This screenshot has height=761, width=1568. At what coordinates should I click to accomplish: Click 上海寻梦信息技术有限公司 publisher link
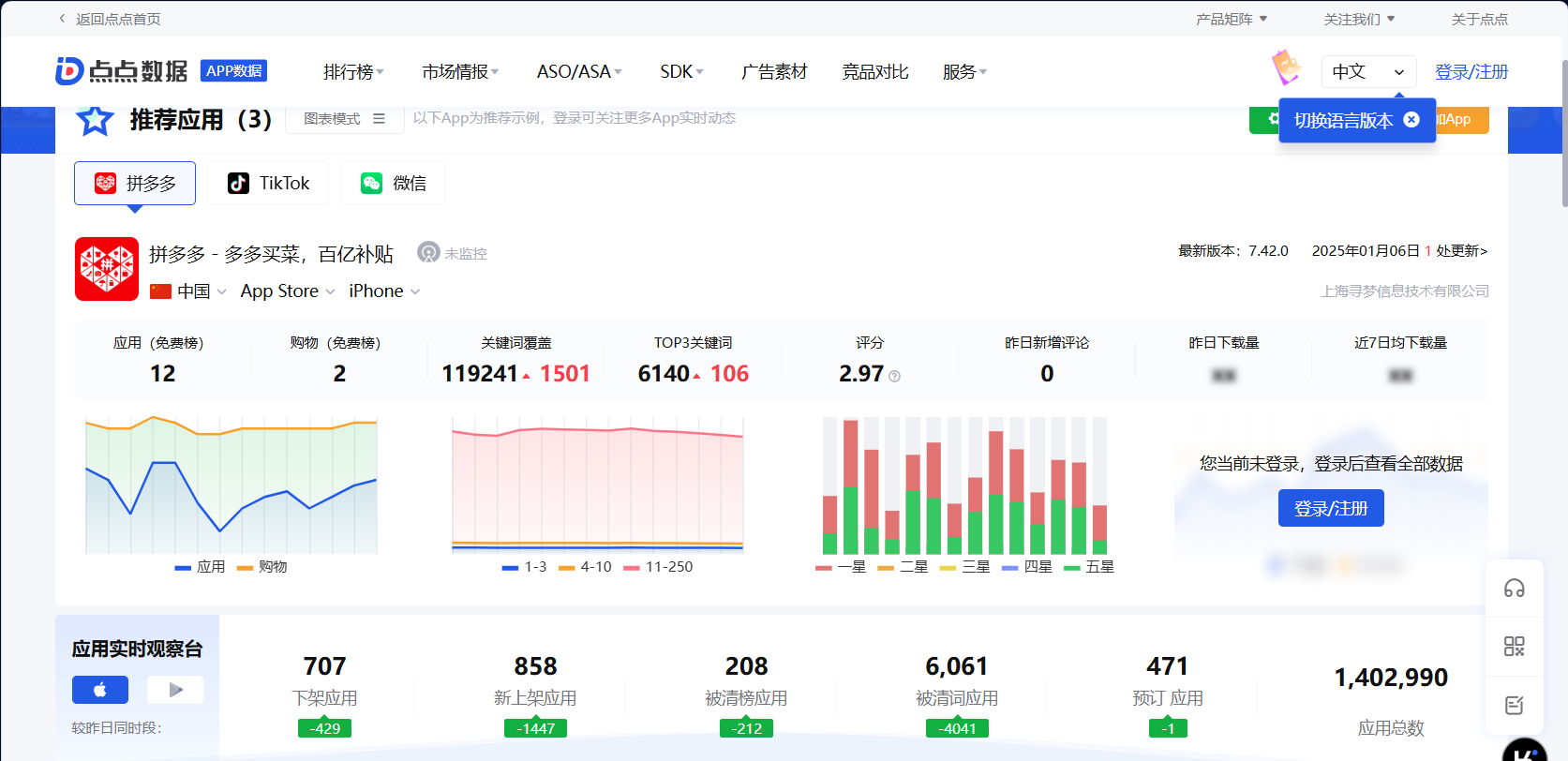click(x=1405, y=291)
